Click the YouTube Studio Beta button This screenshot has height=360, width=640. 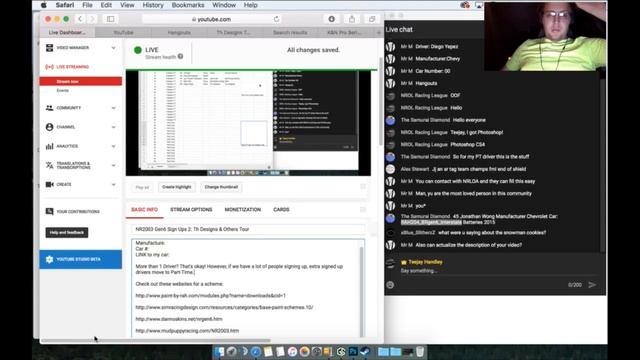click(81, 259)
